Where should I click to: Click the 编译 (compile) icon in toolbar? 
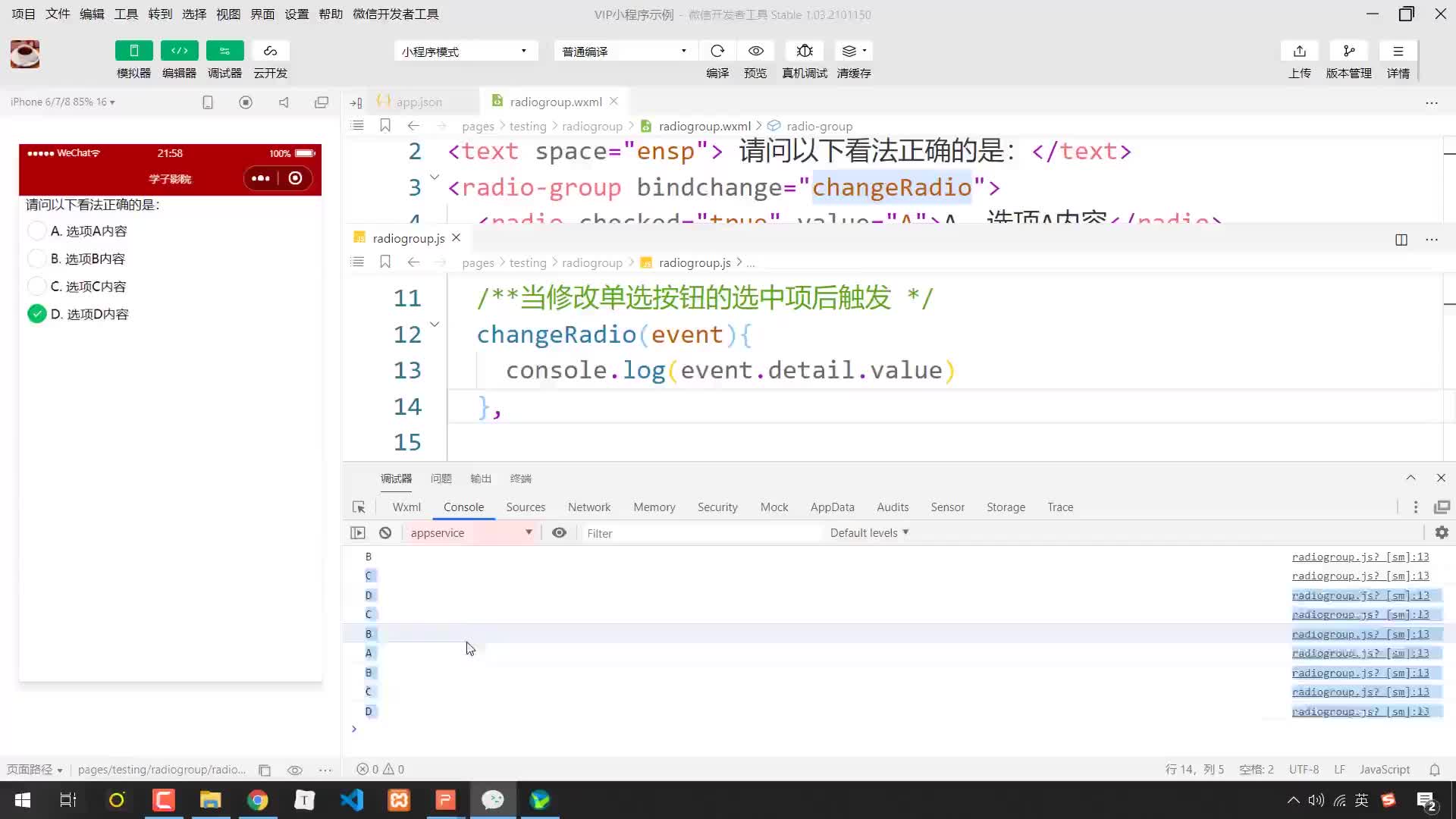point(718,51)
